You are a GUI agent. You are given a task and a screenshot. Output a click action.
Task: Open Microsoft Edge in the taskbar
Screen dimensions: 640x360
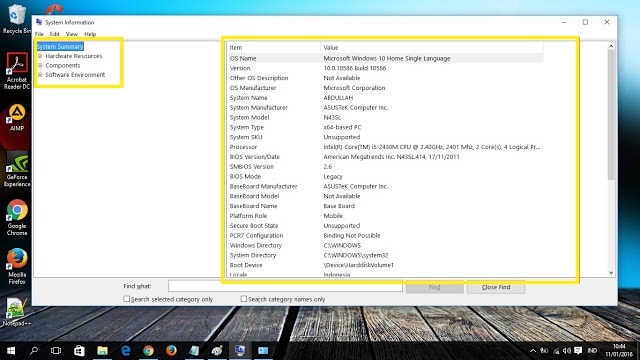[x=125, y=350]
